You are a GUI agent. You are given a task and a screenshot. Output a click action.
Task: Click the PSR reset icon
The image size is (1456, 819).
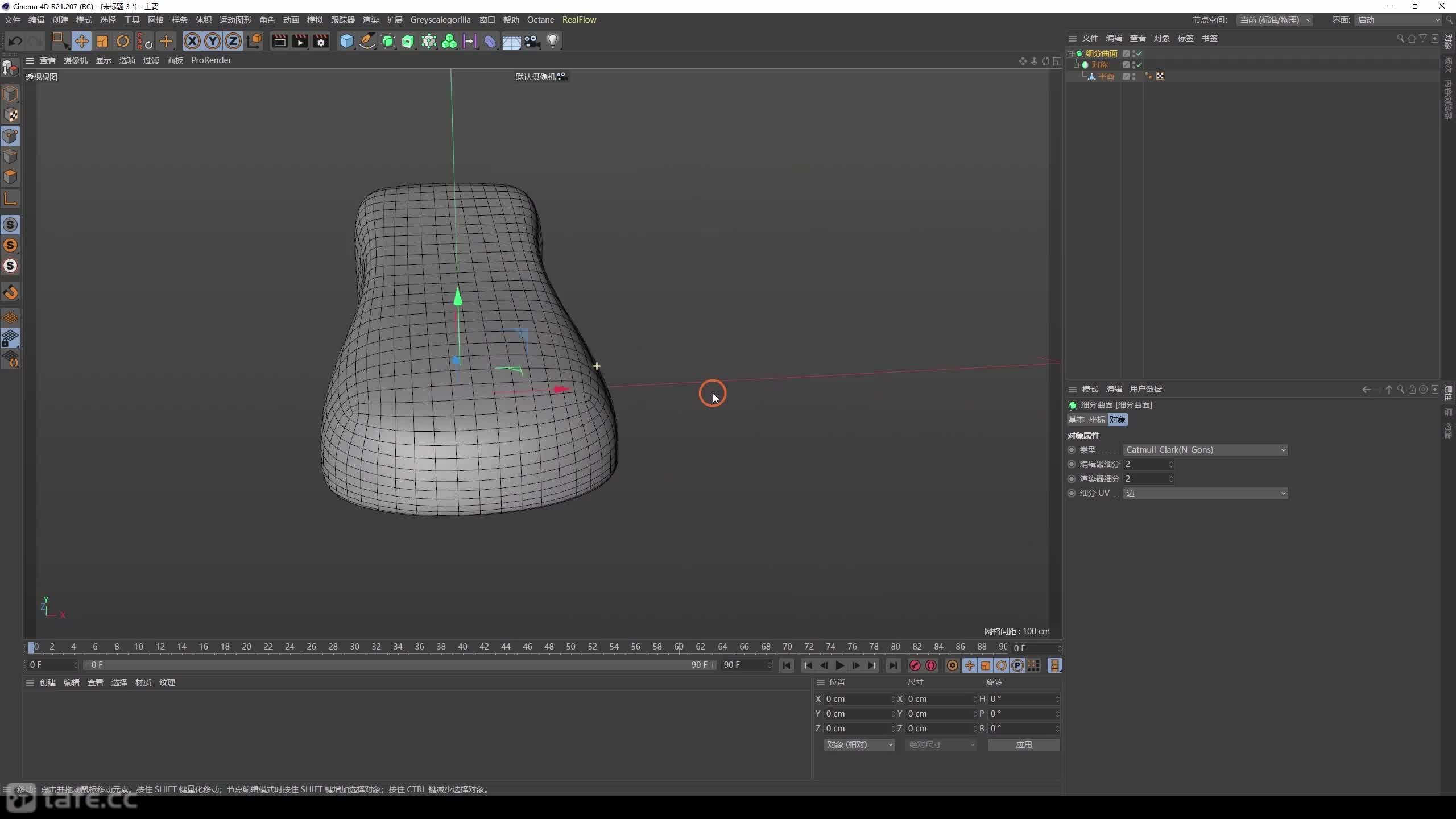145,41
